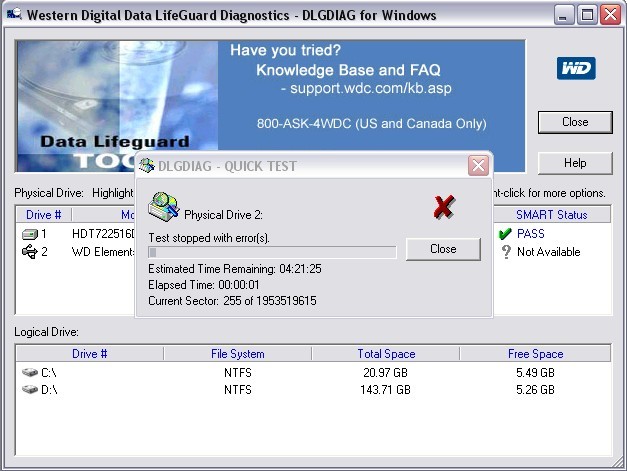The image size is (627, 471).
Task: Click the green checkmark PASS icon
Action: click(x=505, y=234)
